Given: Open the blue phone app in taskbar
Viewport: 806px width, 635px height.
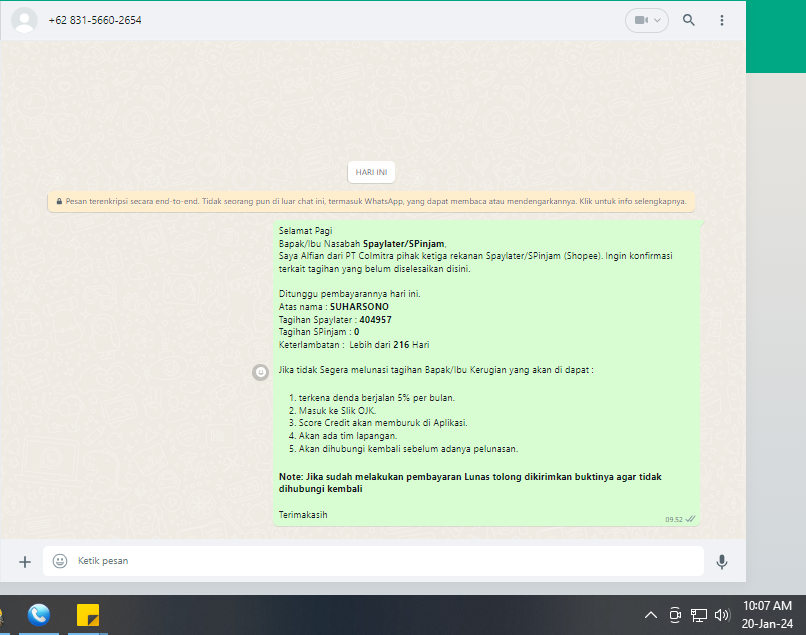Looking at the screenshot, I should coord(39,615).
